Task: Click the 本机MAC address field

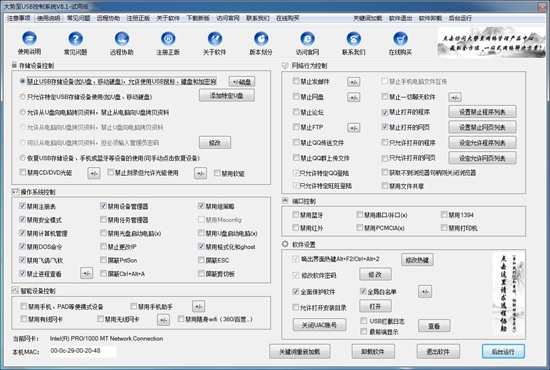Action: point(83,351)
